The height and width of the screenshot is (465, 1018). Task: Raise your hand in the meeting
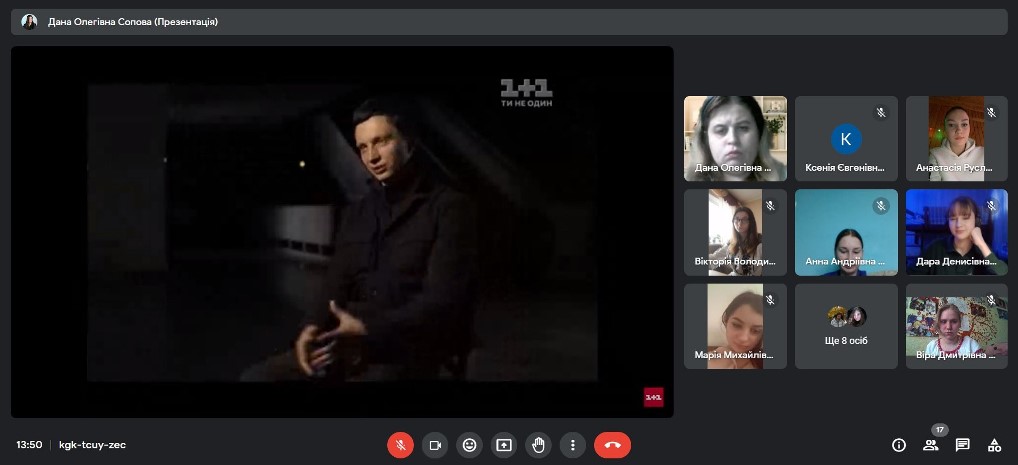coord(538,445)
